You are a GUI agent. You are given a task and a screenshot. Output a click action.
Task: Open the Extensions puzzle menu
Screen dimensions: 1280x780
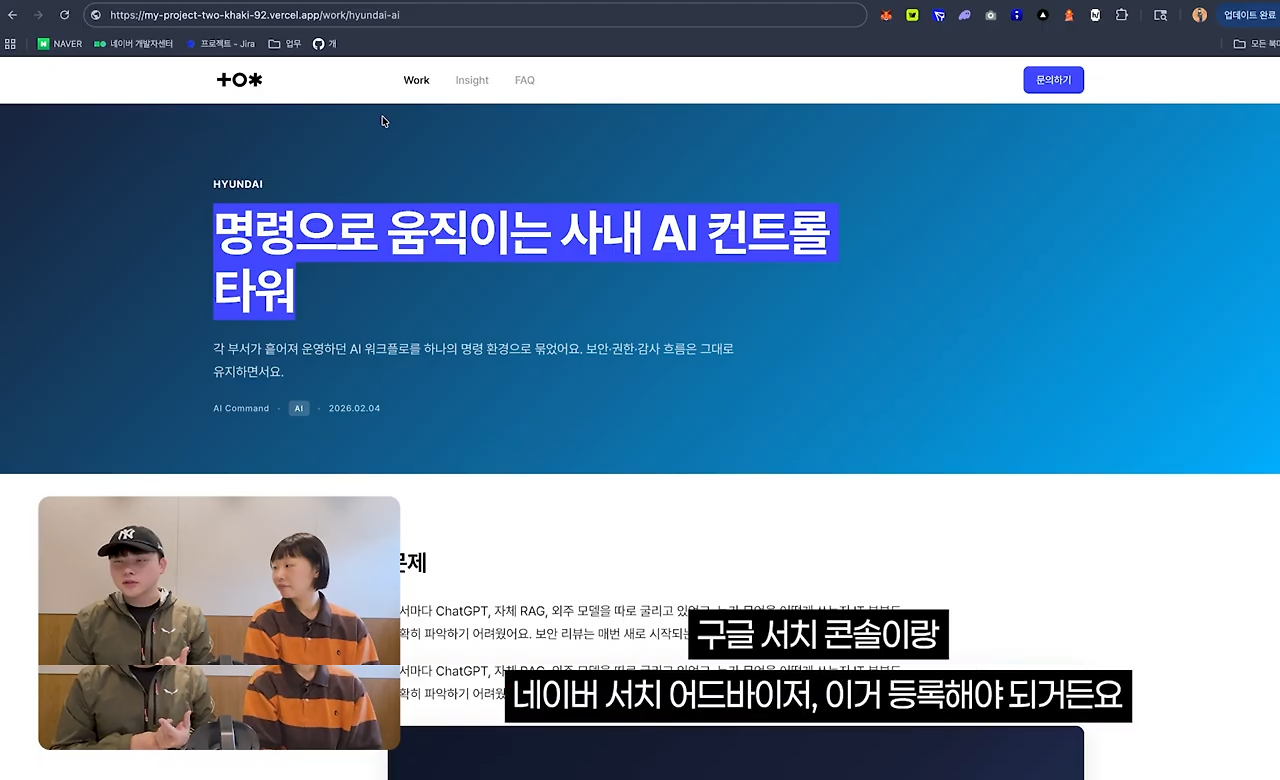click(1121, 15)
